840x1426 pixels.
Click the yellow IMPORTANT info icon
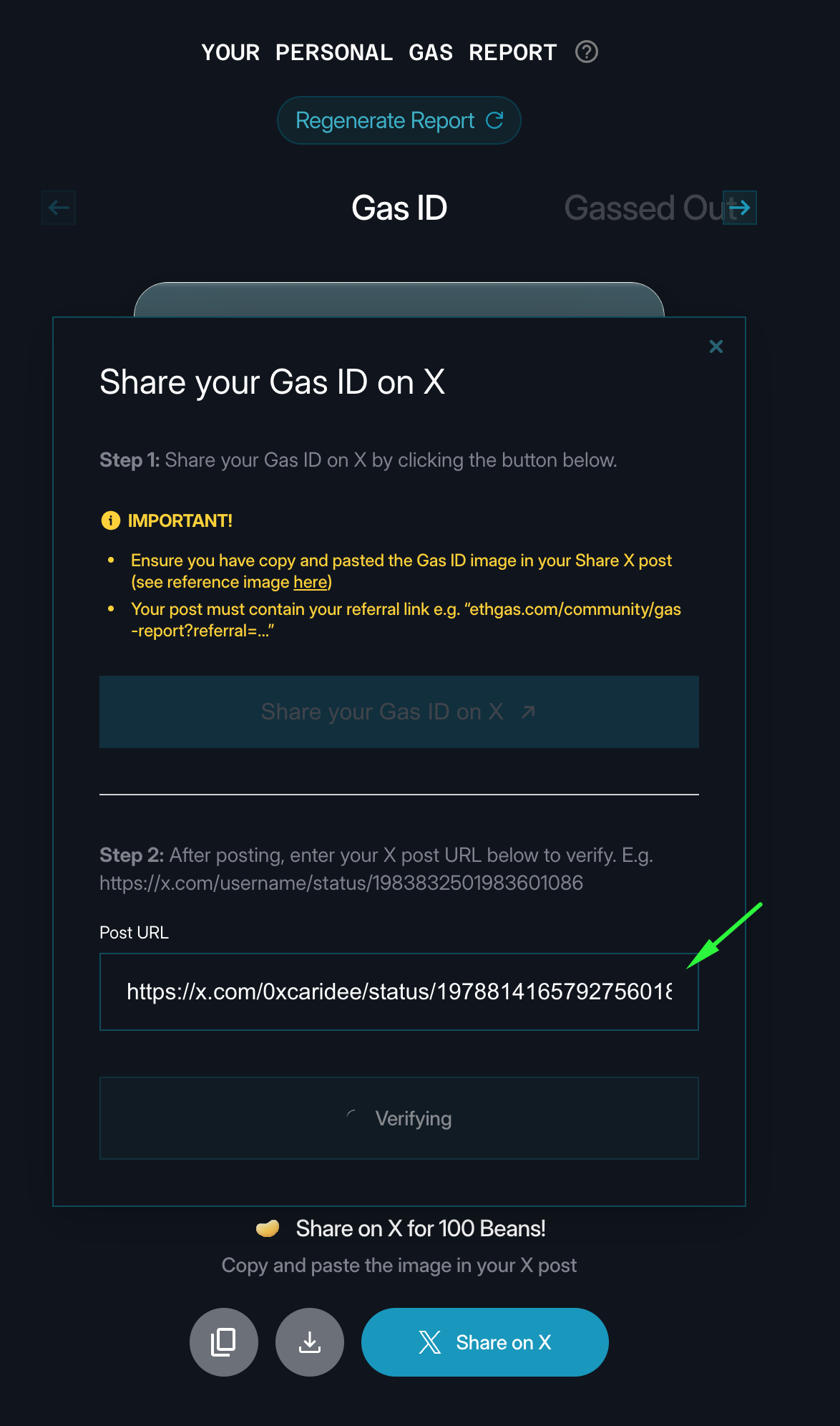click(111, 520)
